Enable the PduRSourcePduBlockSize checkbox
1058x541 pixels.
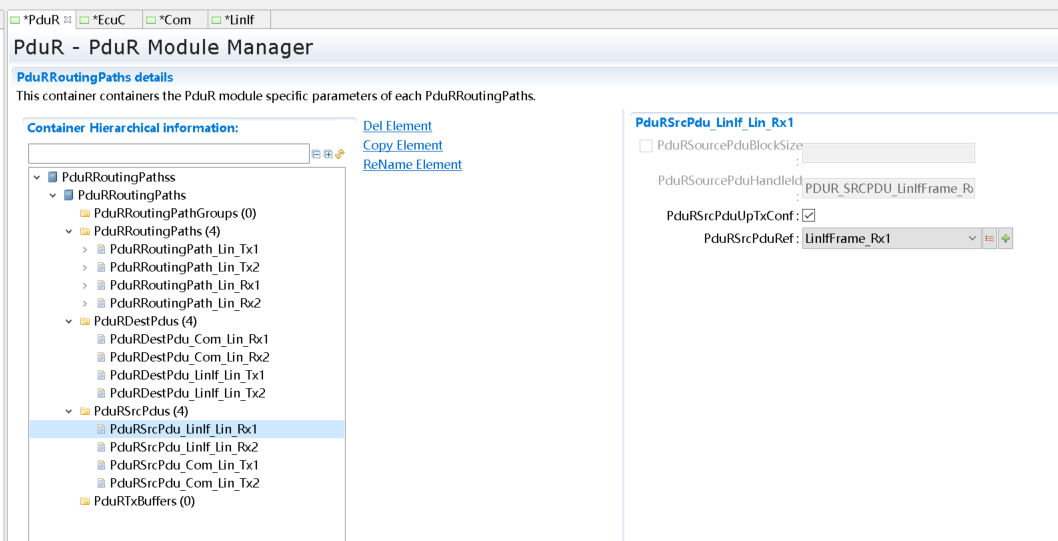click(x=646, y=146)
